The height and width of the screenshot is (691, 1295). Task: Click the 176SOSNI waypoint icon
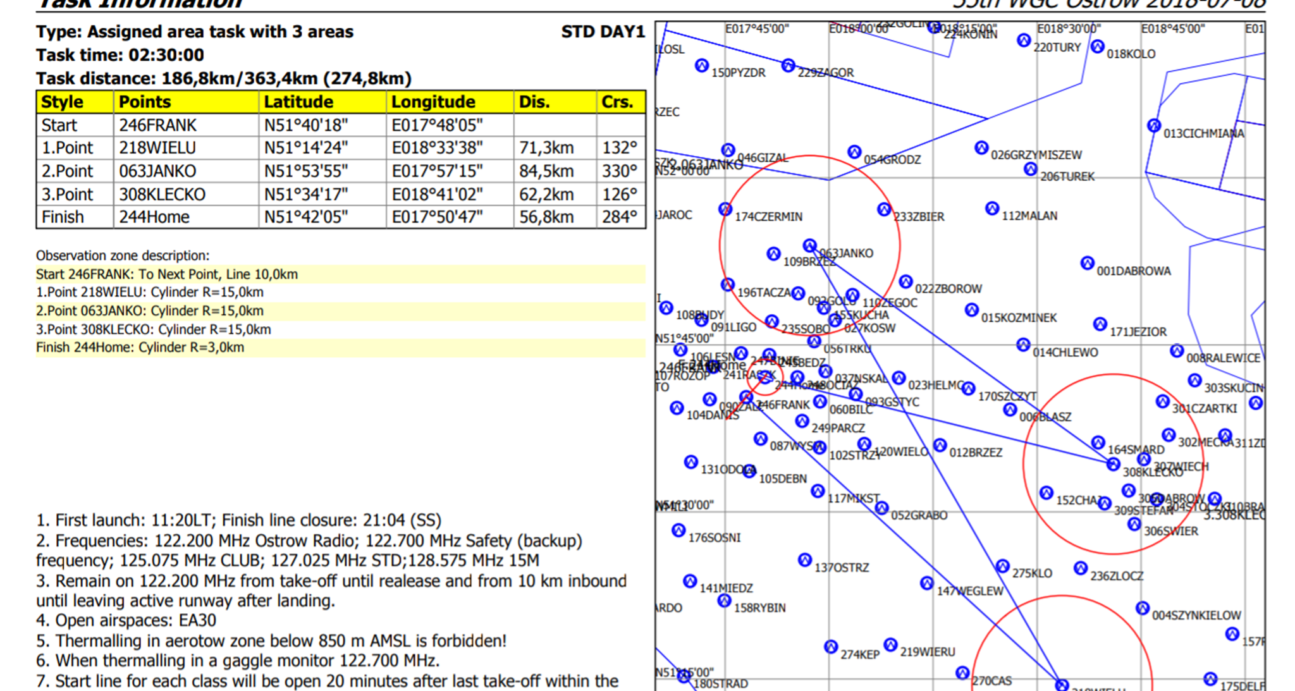coord(679,531)
